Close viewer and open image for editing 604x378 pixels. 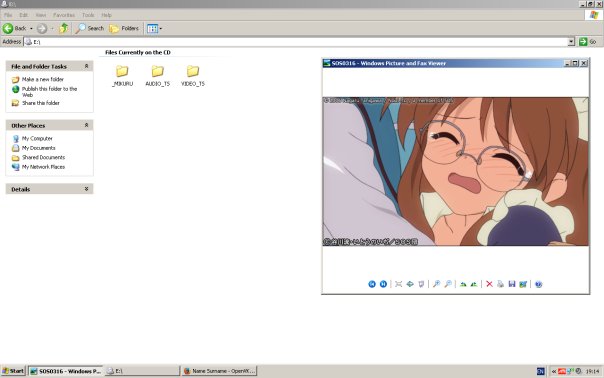click(x=523, y=284)
